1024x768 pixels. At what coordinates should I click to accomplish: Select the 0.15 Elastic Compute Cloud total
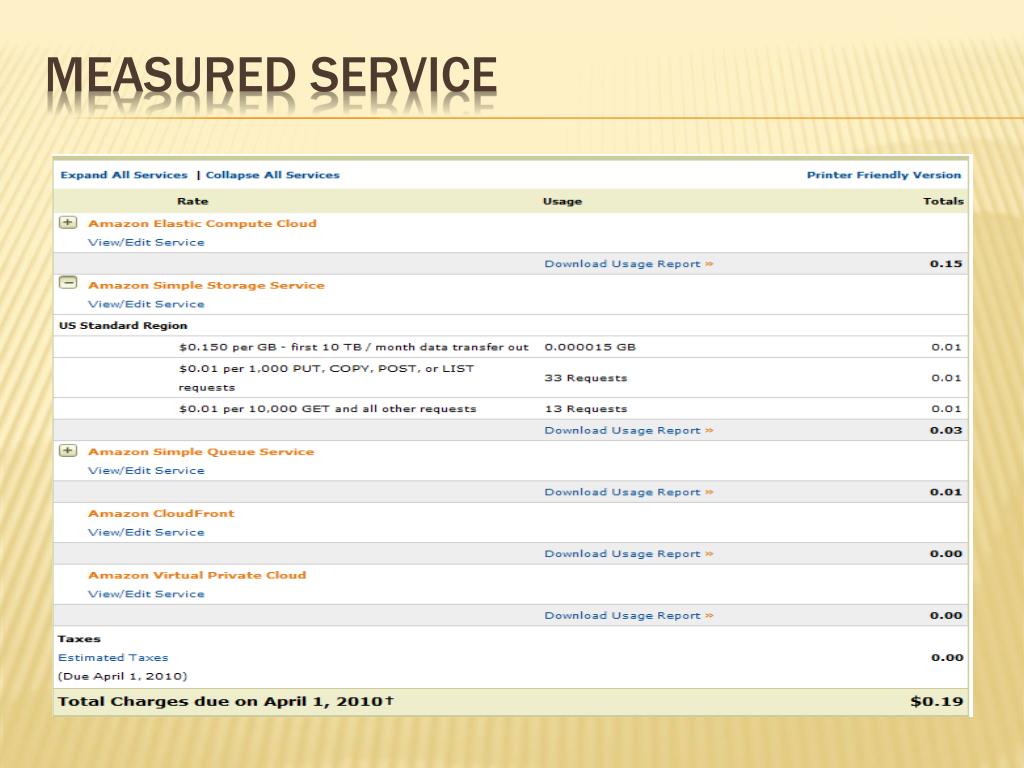pyautogui.click(x=946, y=264)
